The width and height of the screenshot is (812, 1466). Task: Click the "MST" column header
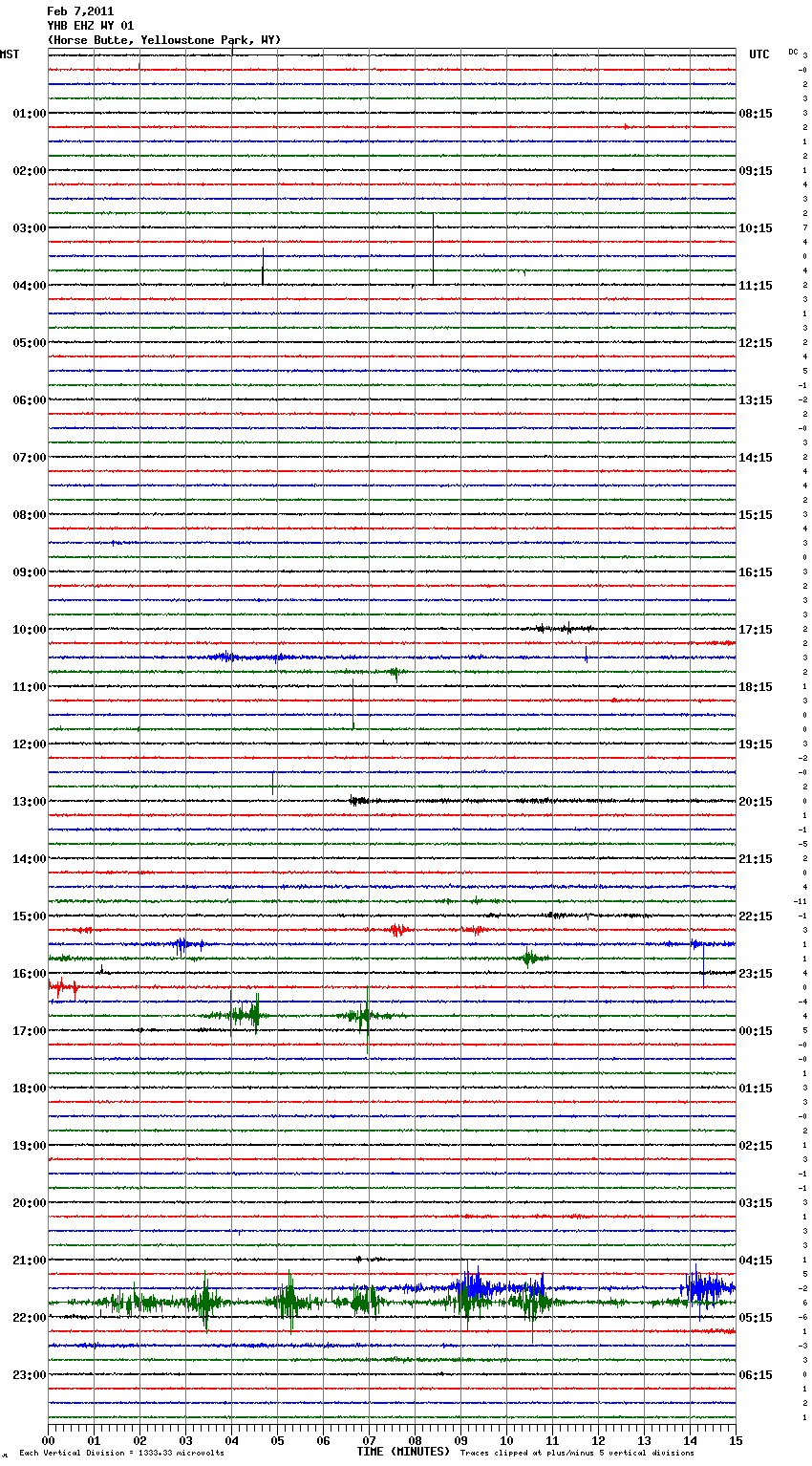(10, 54)
